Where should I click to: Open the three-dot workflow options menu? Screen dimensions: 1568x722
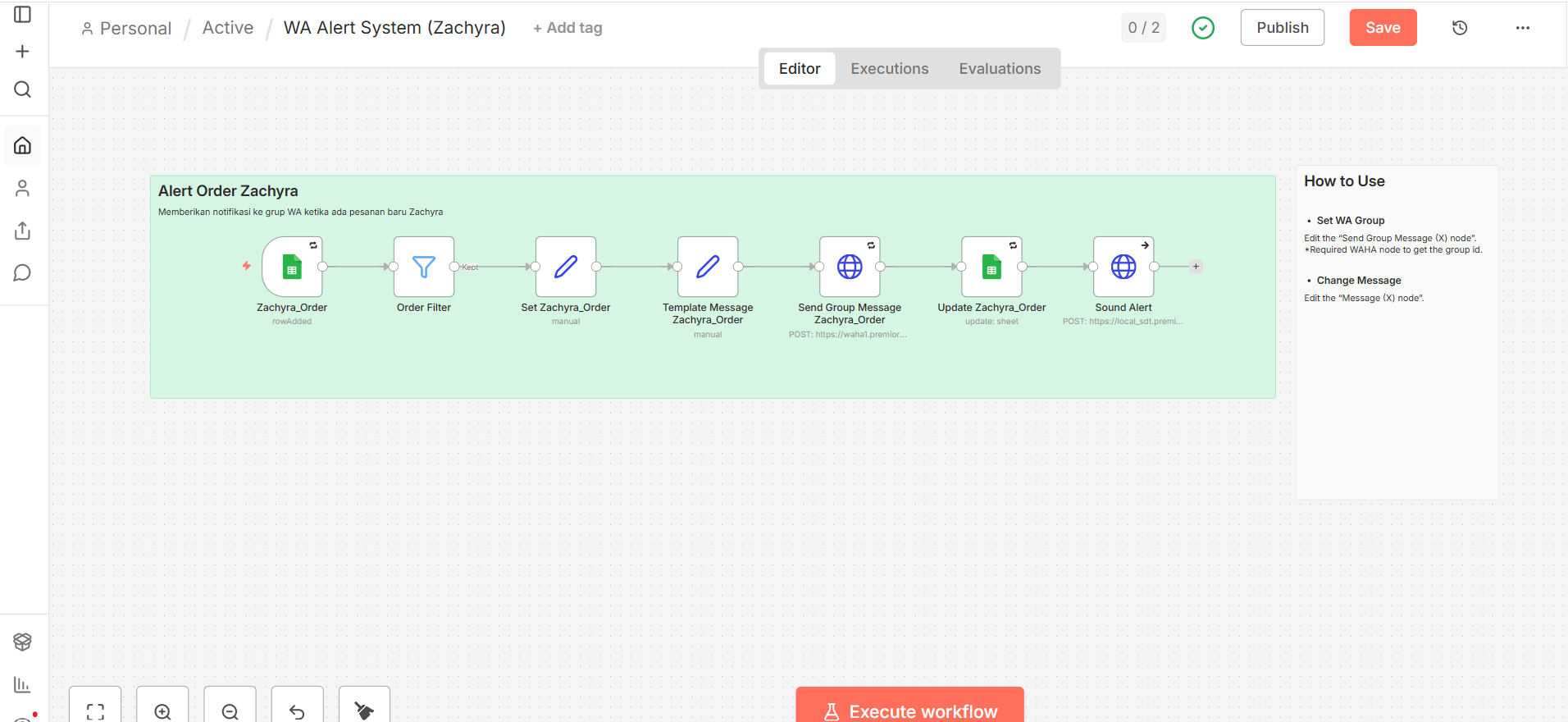(1523, 28)
